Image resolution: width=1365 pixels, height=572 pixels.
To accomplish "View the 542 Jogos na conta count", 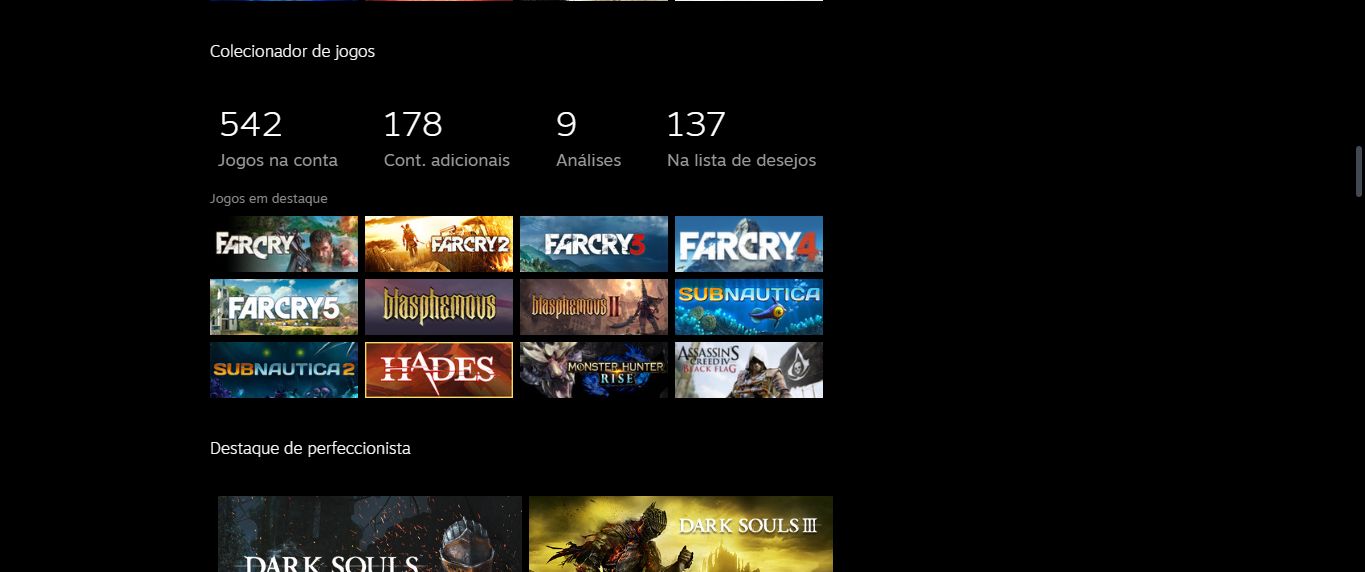I will pyautogui.click(x=278, y=139).
